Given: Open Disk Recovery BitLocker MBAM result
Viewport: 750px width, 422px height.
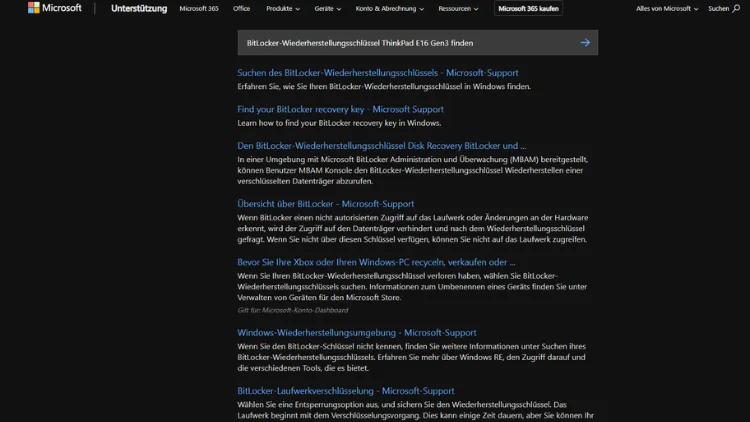Looking at the screenshot, I should (382, 145).
